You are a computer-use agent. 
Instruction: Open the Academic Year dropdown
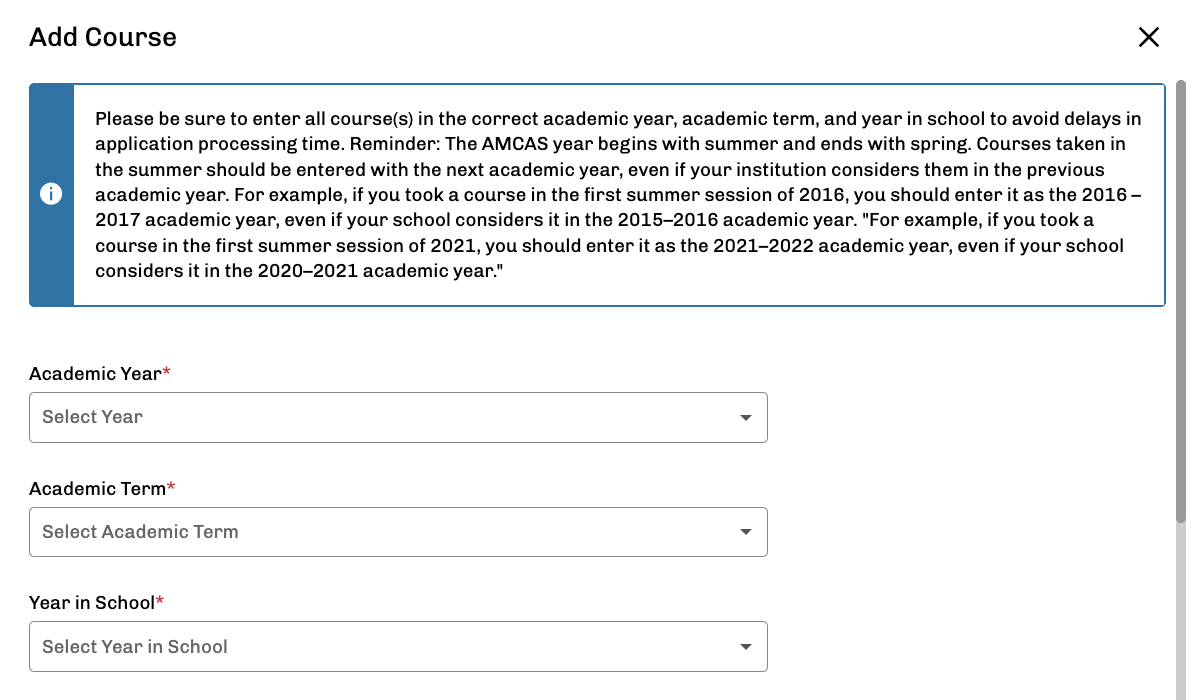[398, 417]
